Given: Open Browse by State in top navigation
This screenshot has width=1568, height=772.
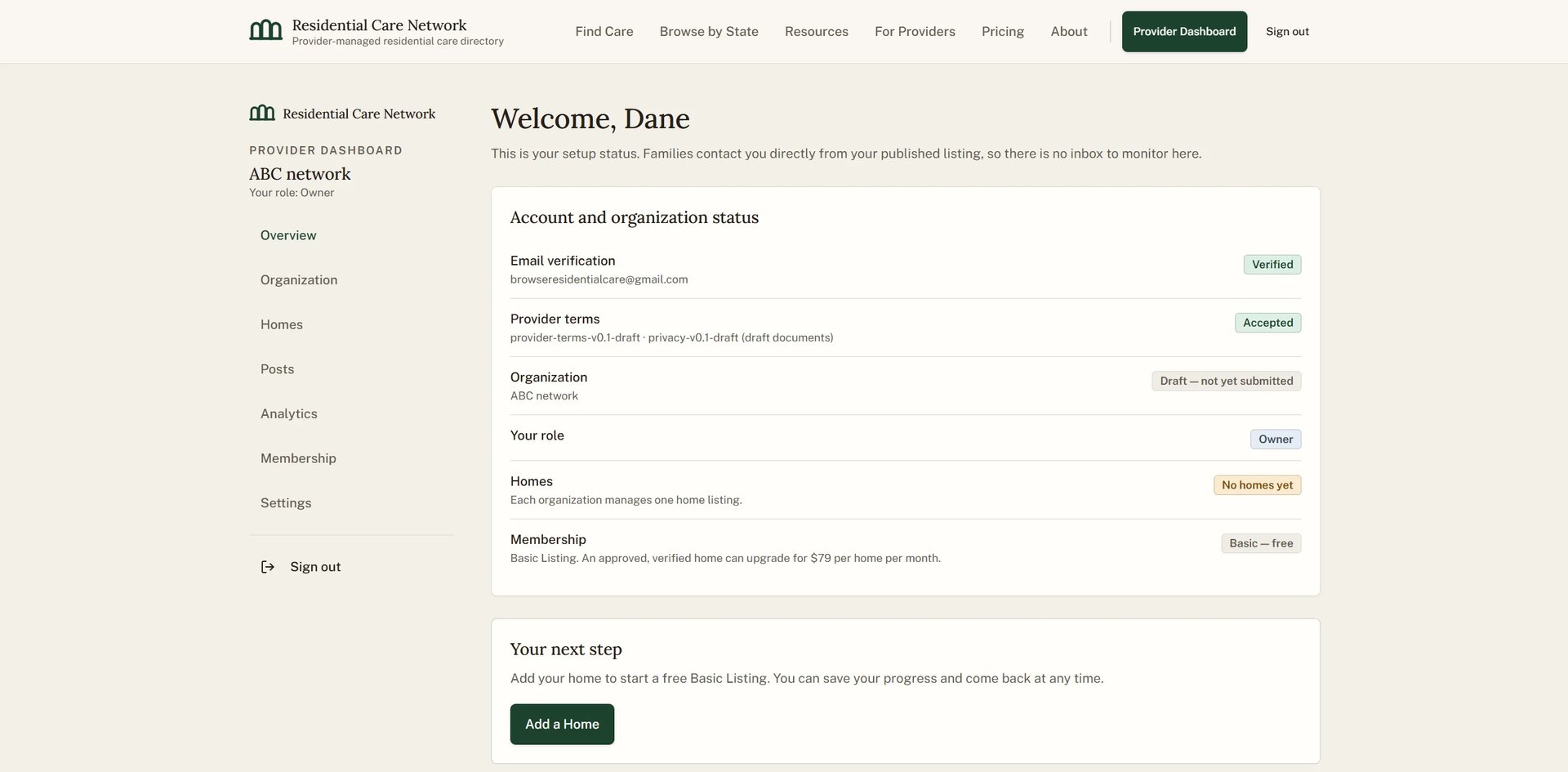Looking at the screenshot, I should tap(709, 31).
